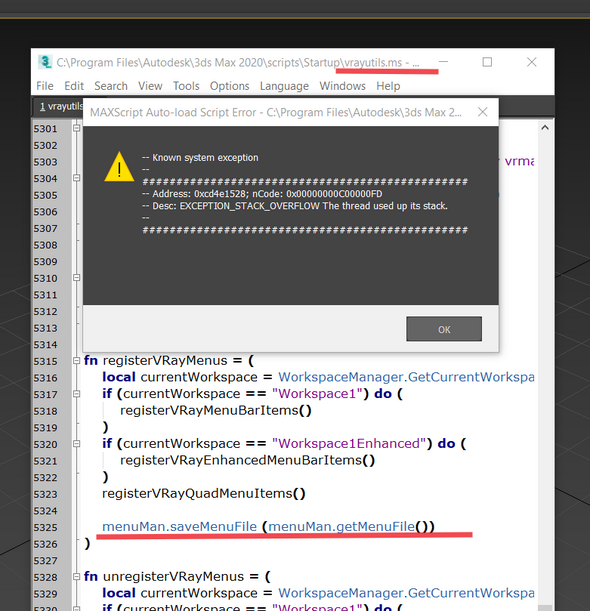Click the editor scrollbar up arrow
This screenshot has height=611, width=590.
coord(545,127)
